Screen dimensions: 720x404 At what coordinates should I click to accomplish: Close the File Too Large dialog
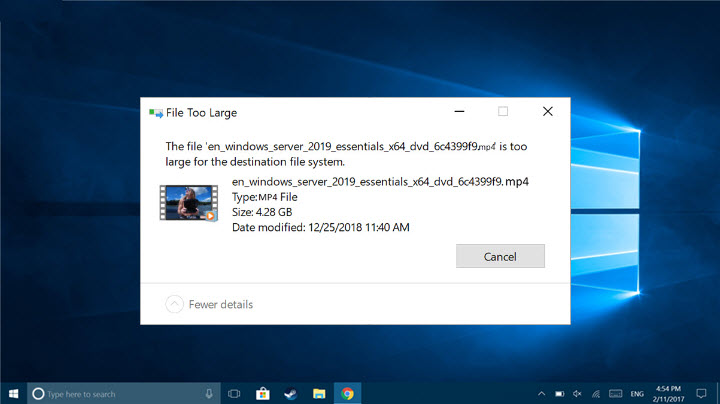click(547, 112)
